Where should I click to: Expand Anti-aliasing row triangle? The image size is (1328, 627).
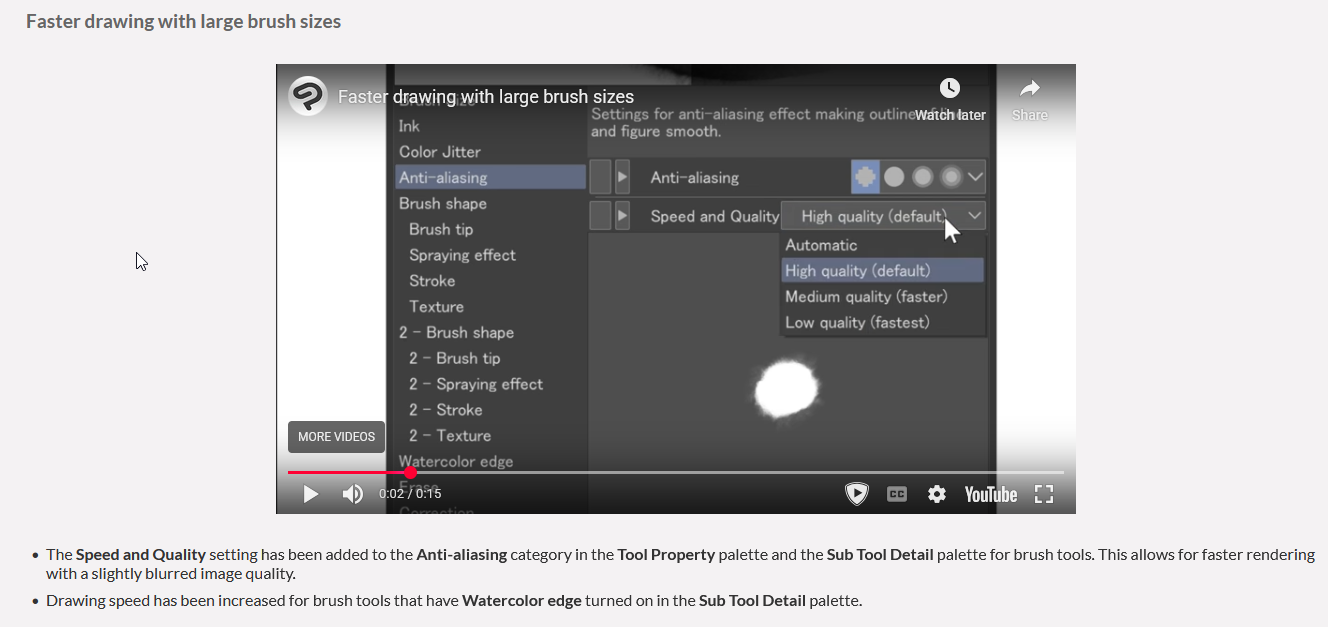(622, 177)
